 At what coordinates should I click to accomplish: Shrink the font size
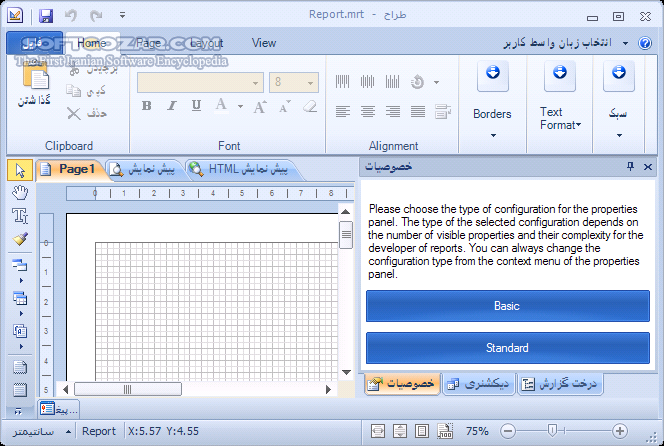(x=285, y=106)
